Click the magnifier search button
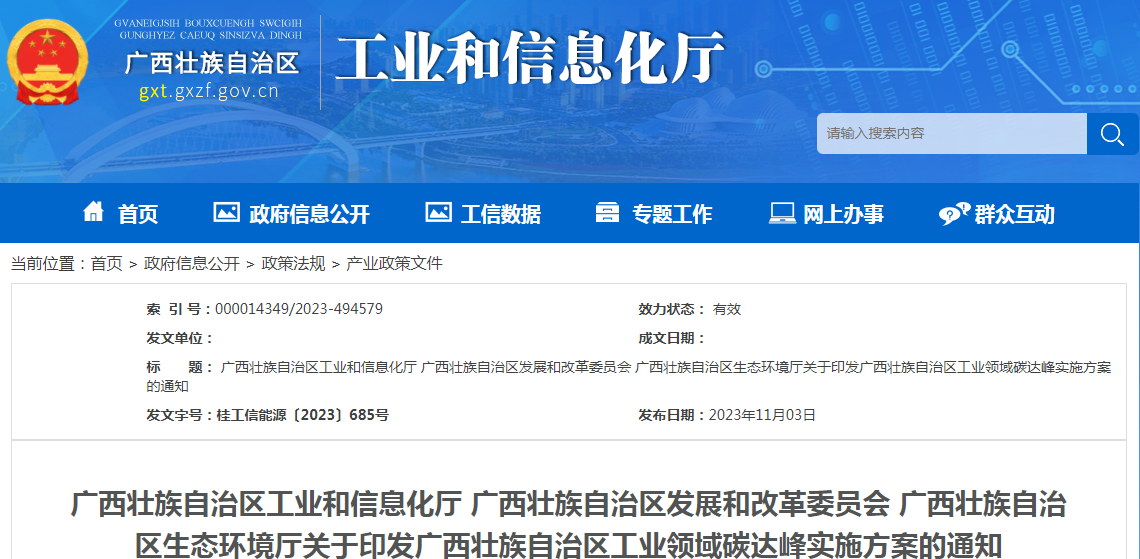The height and width of the screenshot is (559, 1140). (1112, 134)
